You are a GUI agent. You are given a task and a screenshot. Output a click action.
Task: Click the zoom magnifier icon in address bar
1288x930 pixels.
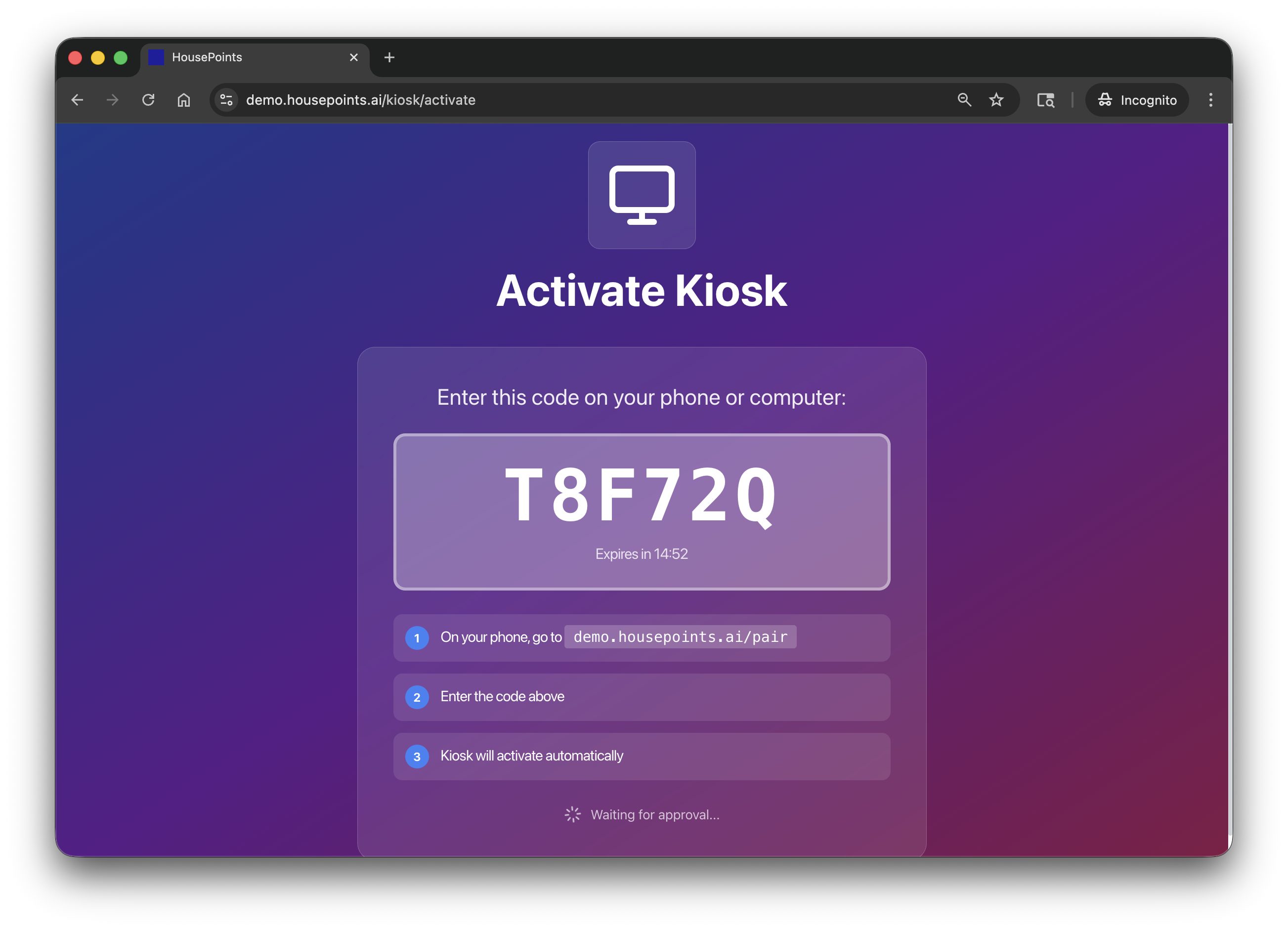pyautogui.click(x=964, y=100)
